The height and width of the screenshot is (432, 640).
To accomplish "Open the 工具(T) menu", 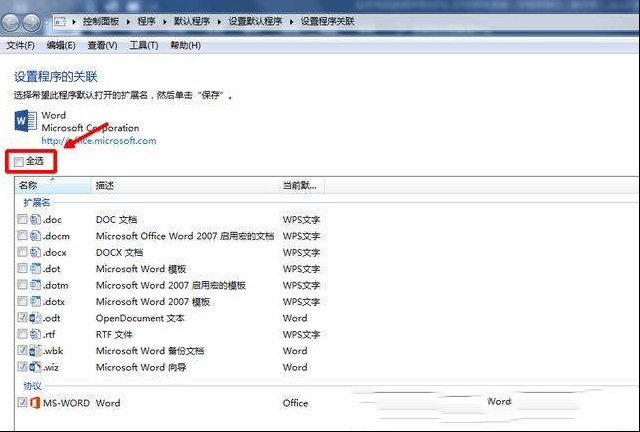I will click(144, 45).
